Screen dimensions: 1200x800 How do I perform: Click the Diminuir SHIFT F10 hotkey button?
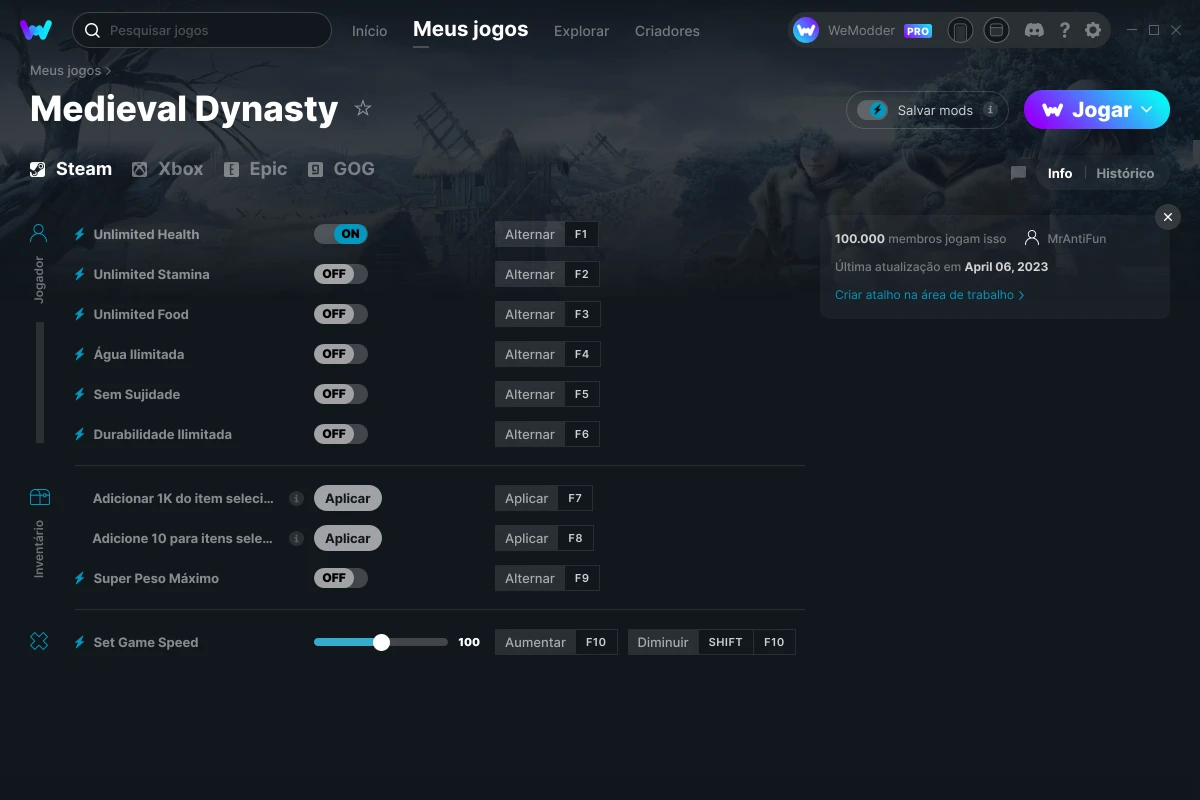click(712, 642)
